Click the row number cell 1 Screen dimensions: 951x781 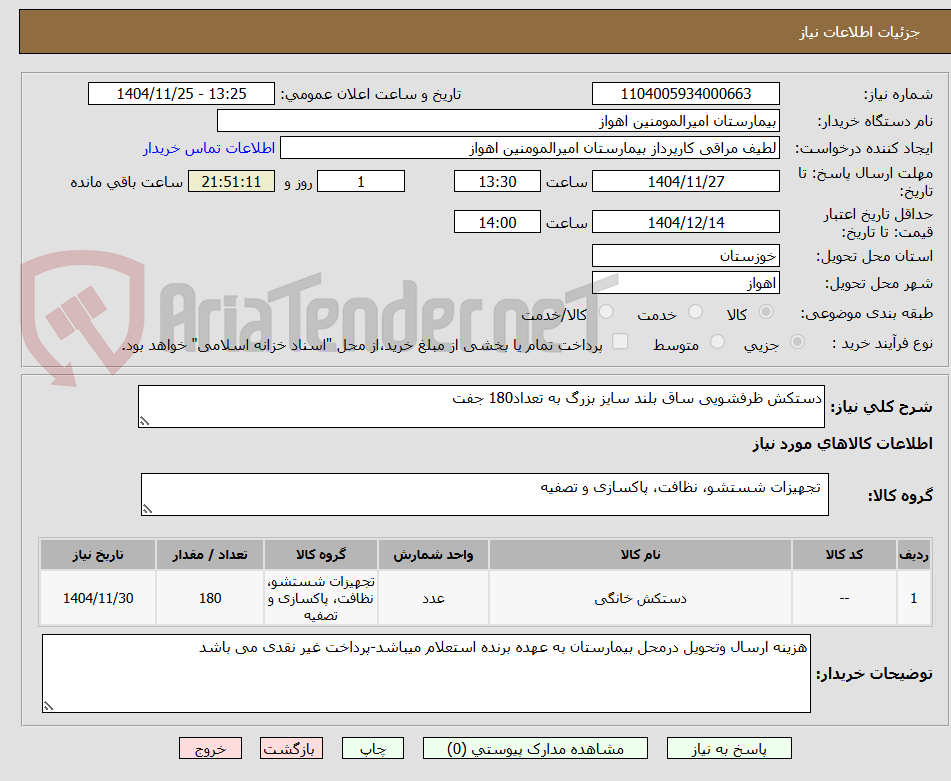[x=913, y=598]
